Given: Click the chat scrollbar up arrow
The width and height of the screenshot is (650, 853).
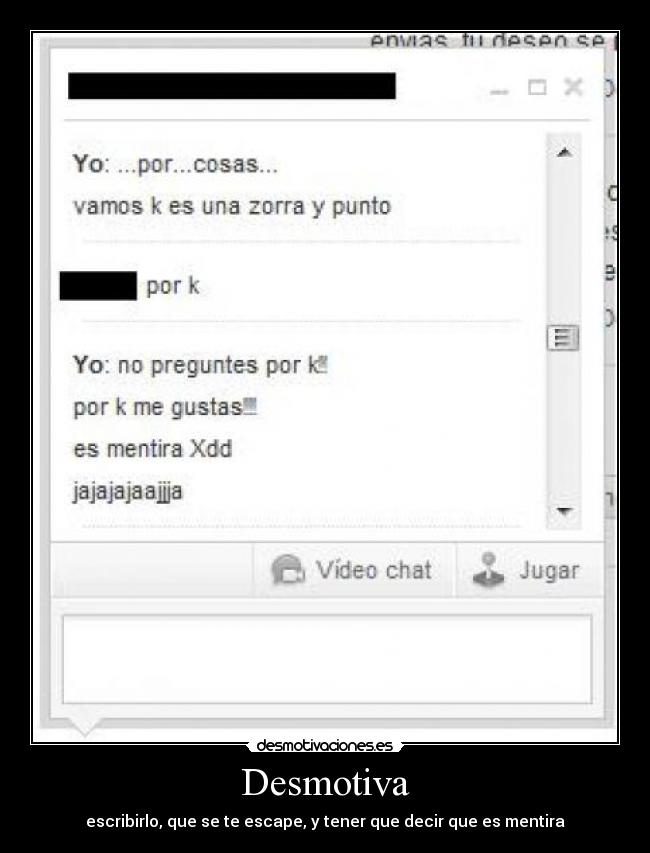Looking at the screenshot, I should [x=564, y=153].
